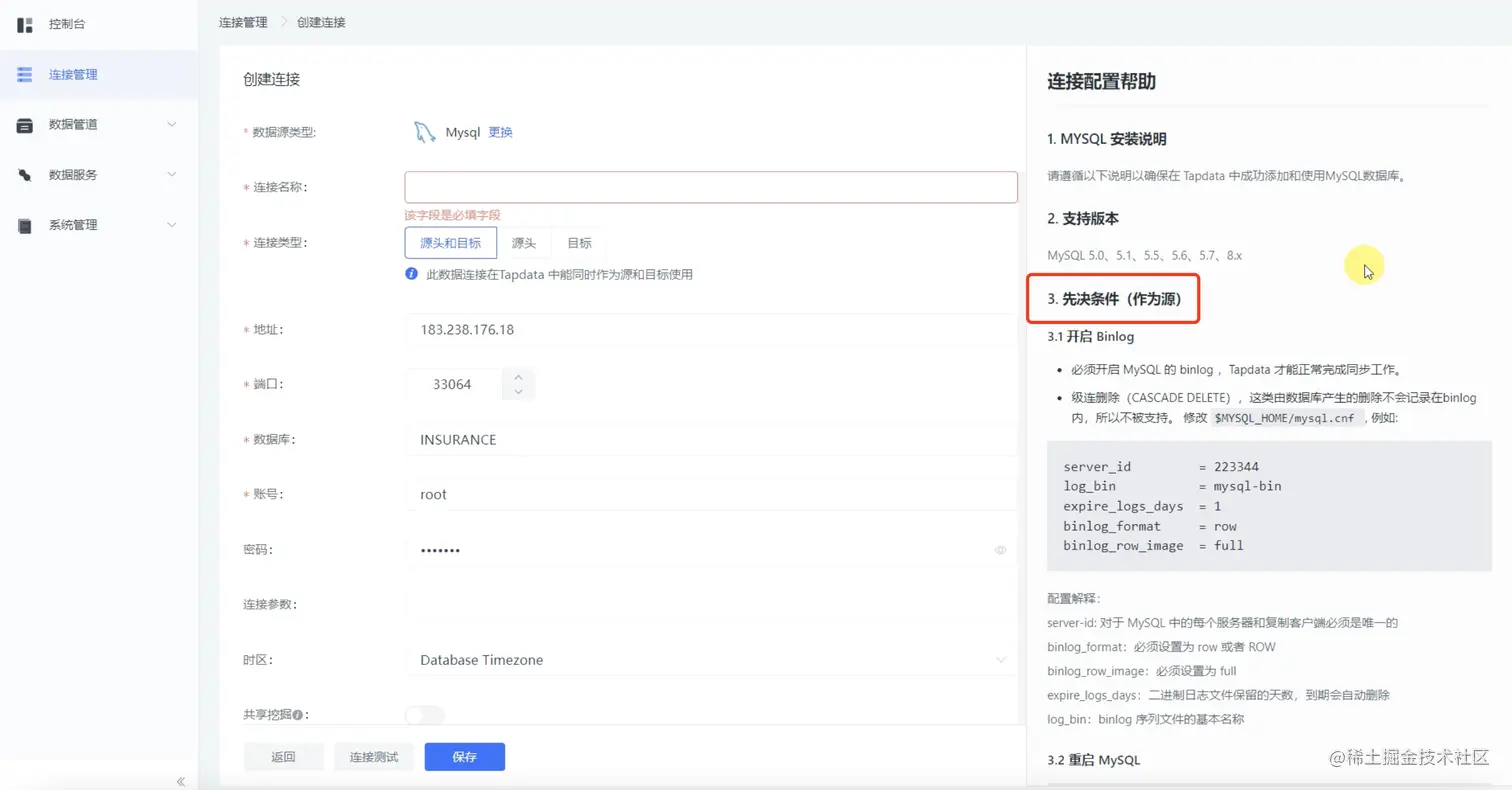The height and width of the screenshot is (790, 1512).
Task: Decrease the port number with down arrow
Action: (x=518, y=391)
